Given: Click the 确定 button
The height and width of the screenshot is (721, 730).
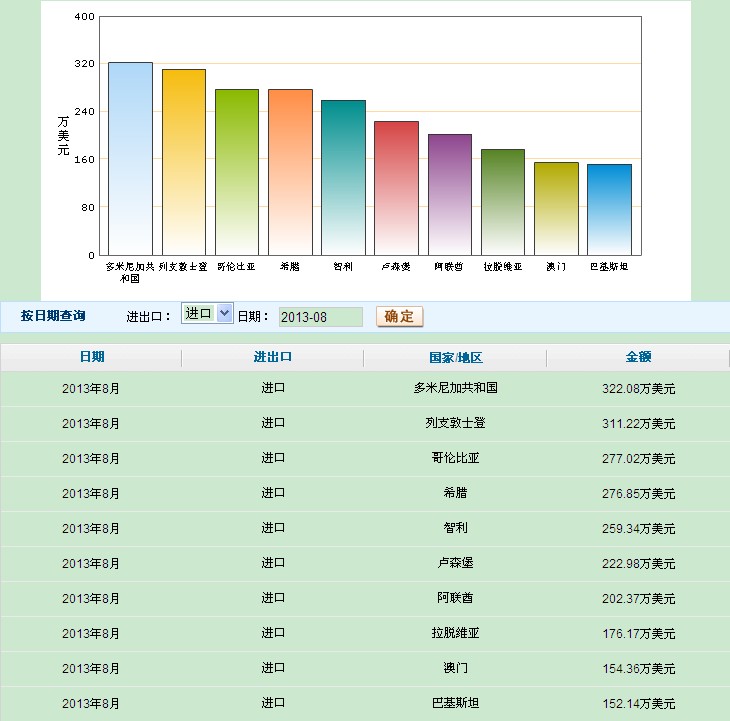Looking at the screenshot, I should 399,317.
